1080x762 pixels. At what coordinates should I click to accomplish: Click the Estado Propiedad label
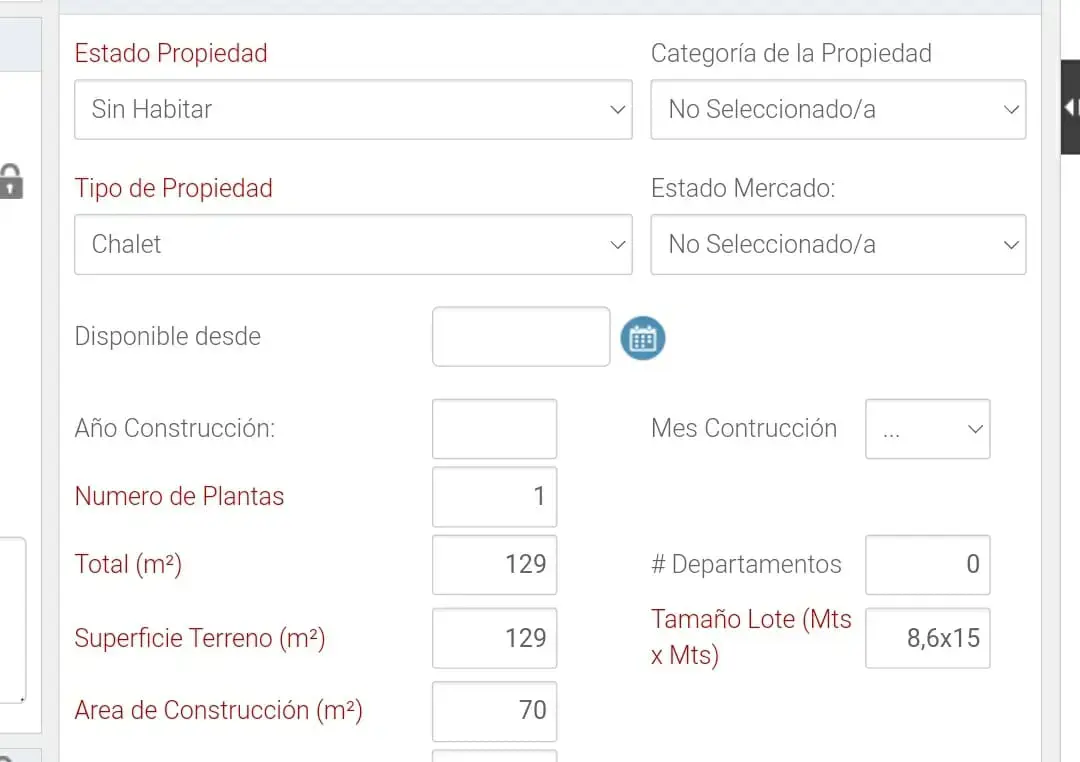pos(171,53)
